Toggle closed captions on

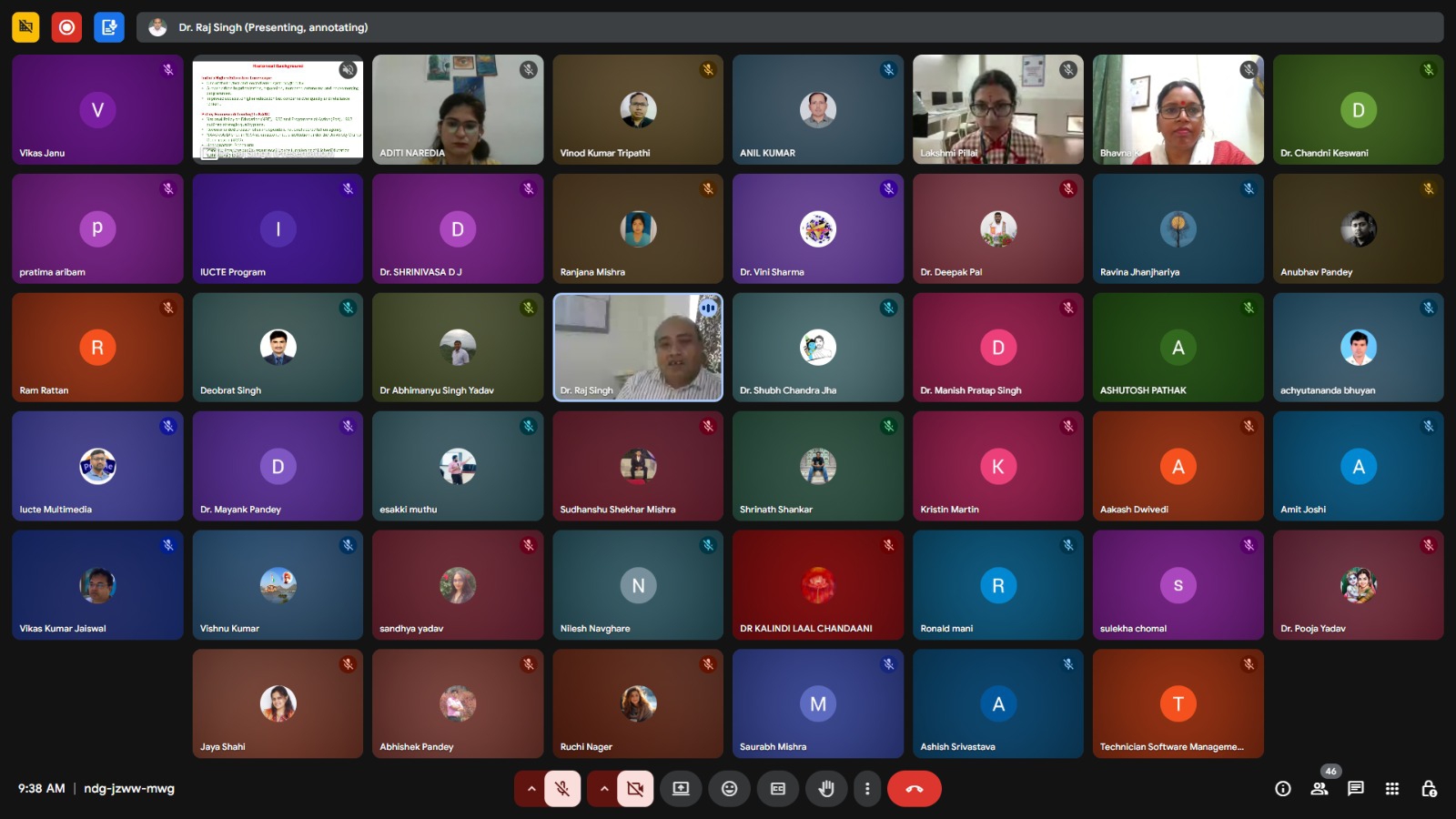[x=778, y=789]
